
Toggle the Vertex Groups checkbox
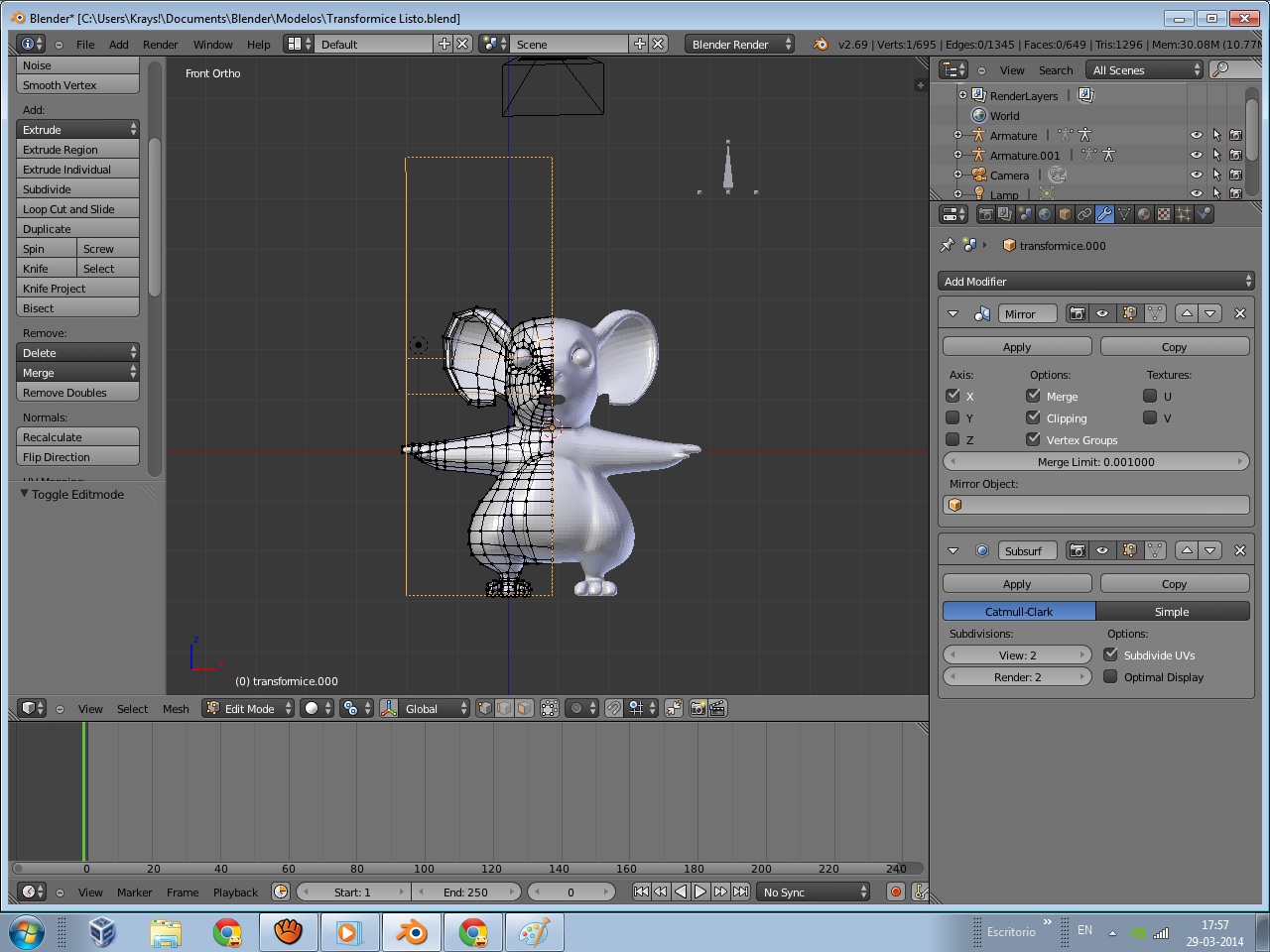pyautogui.click(x=1034, y=439)
